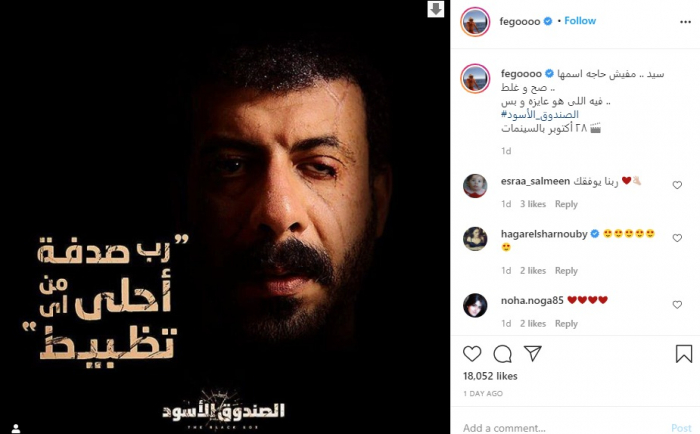
Task: Share post via paper plane icon
Action: (x=533, y=354)
